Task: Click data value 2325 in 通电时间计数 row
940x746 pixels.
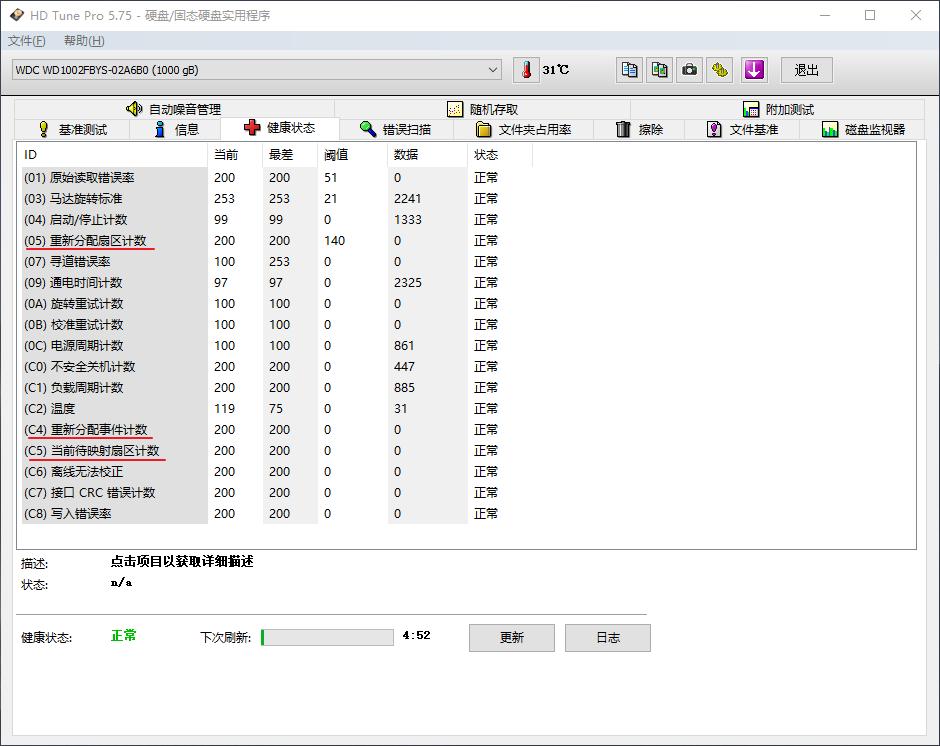Action: click(408, 282)
